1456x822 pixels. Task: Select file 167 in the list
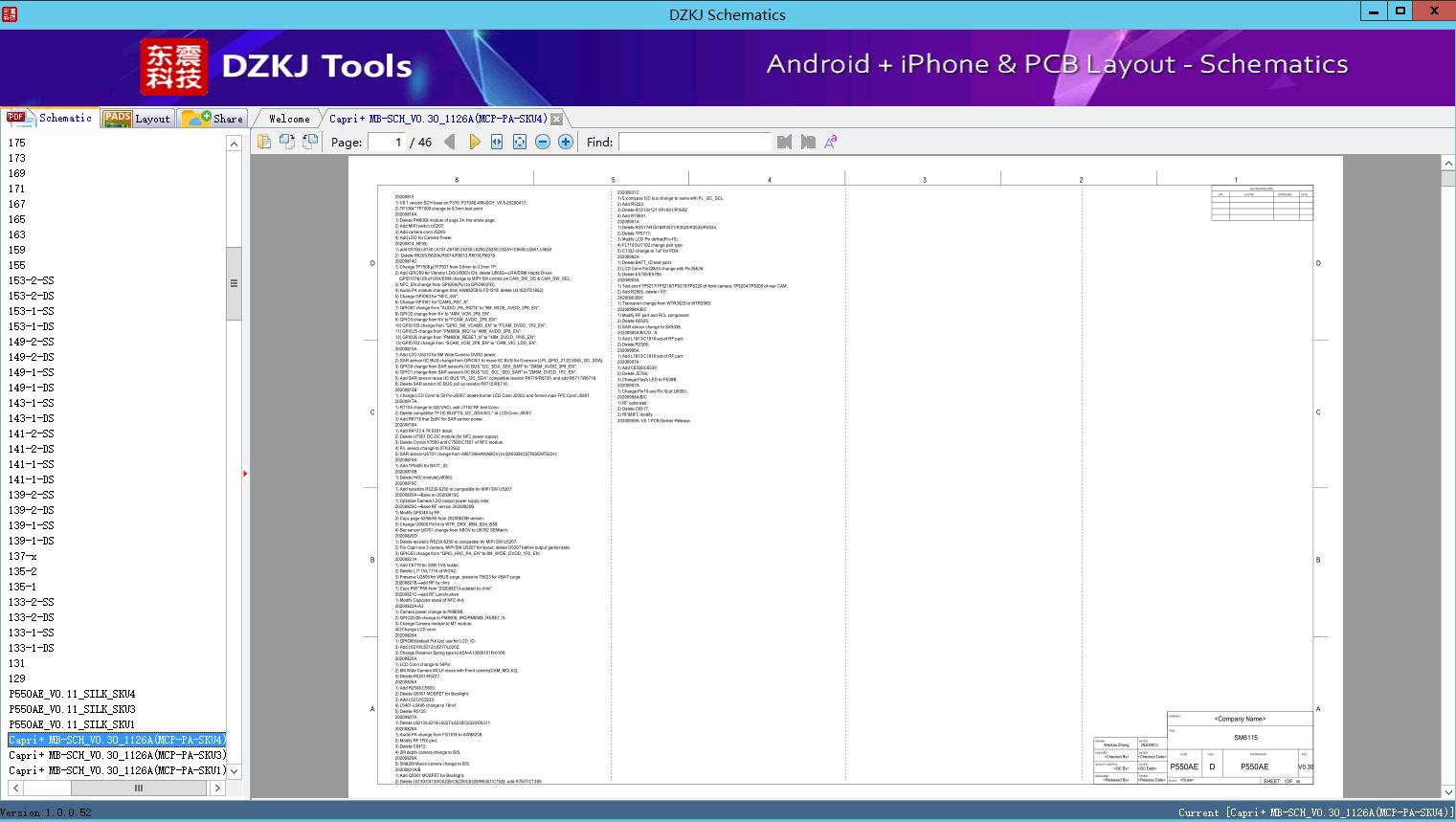(17, 204)
